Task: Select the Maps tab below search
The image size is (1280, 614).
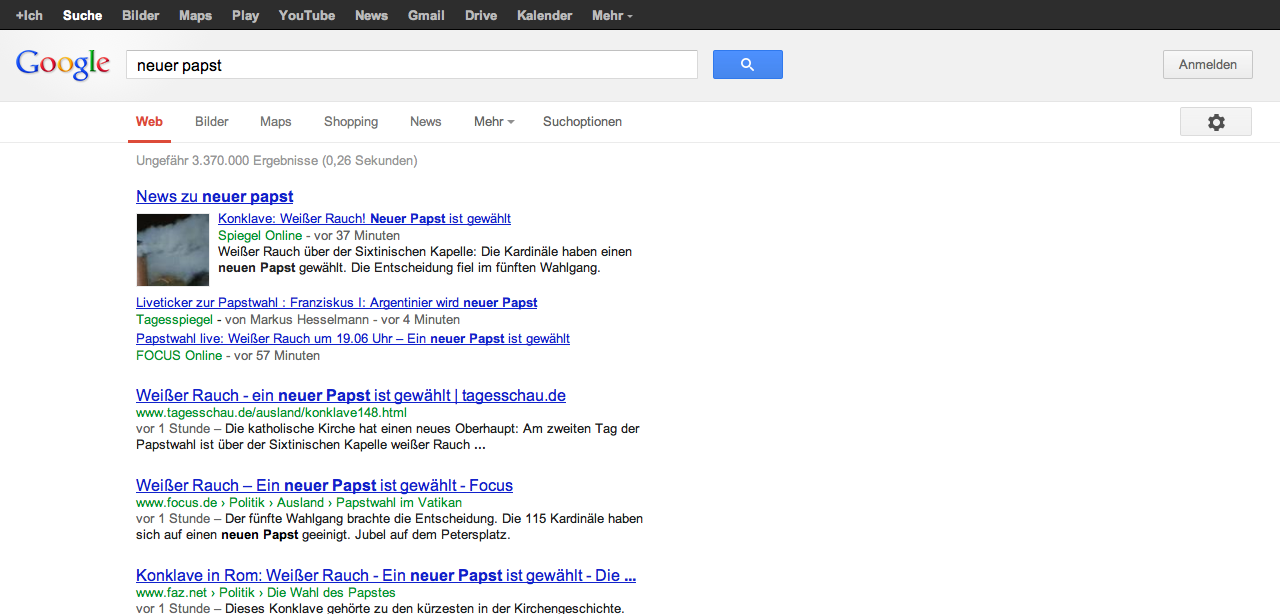Action: [276, 122]
